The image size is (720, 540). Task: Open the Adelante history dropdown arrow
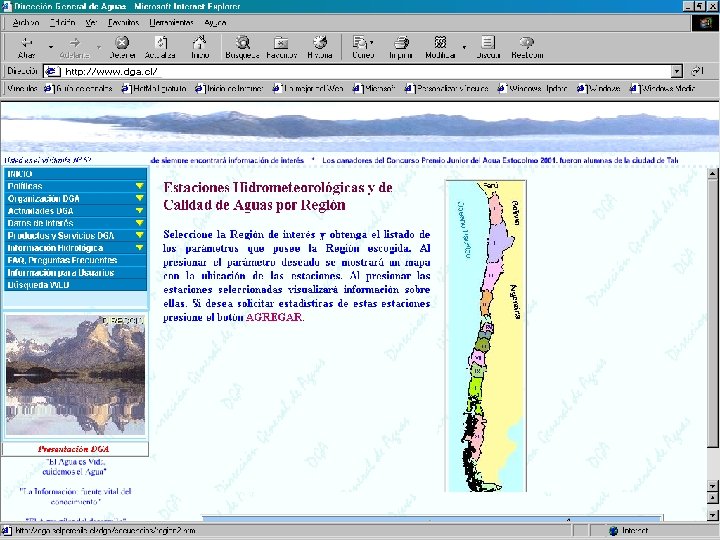click(x=99, y=47)
